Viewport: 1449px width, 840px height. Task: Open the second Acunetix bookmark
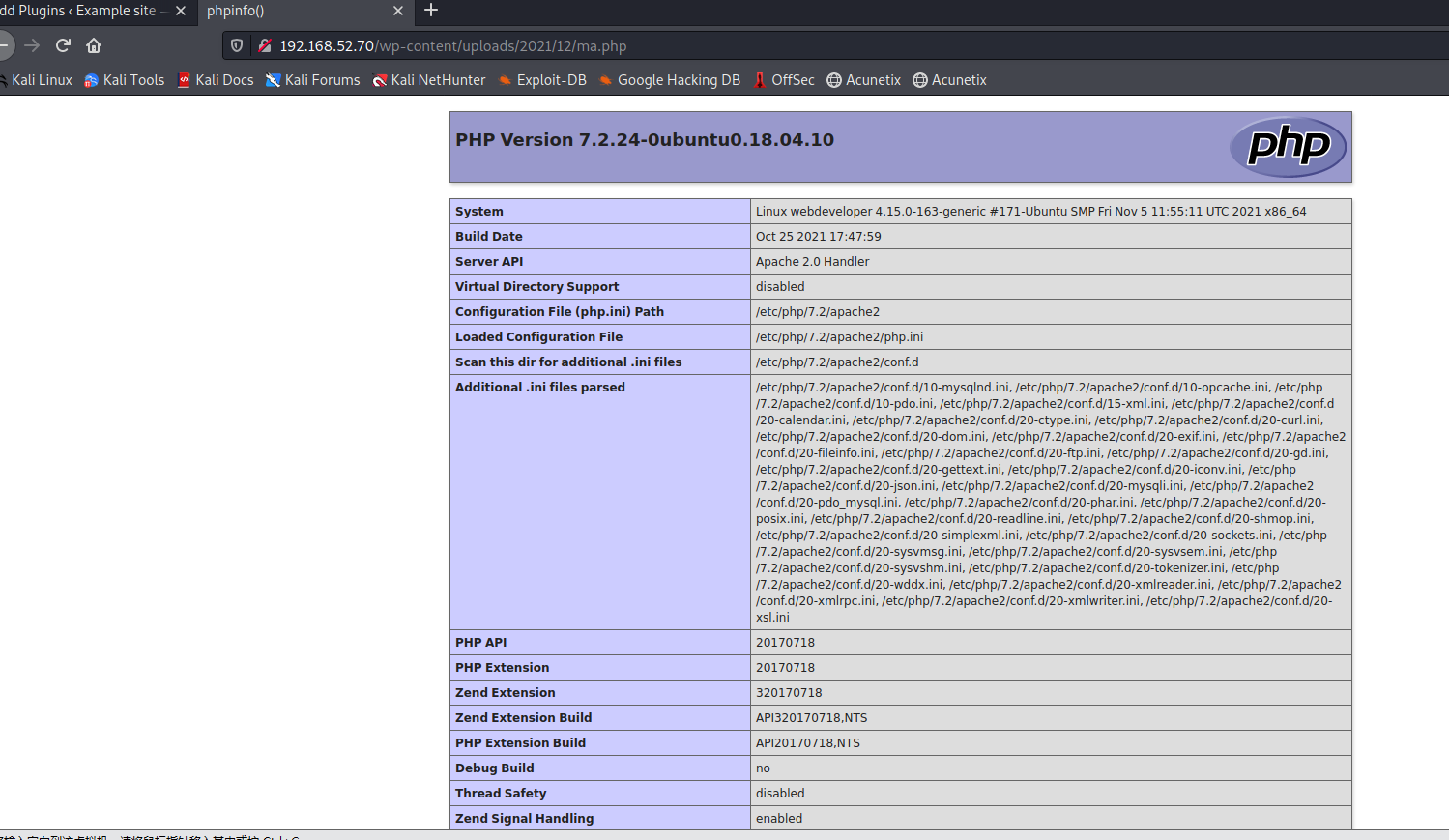coord(950,80)
